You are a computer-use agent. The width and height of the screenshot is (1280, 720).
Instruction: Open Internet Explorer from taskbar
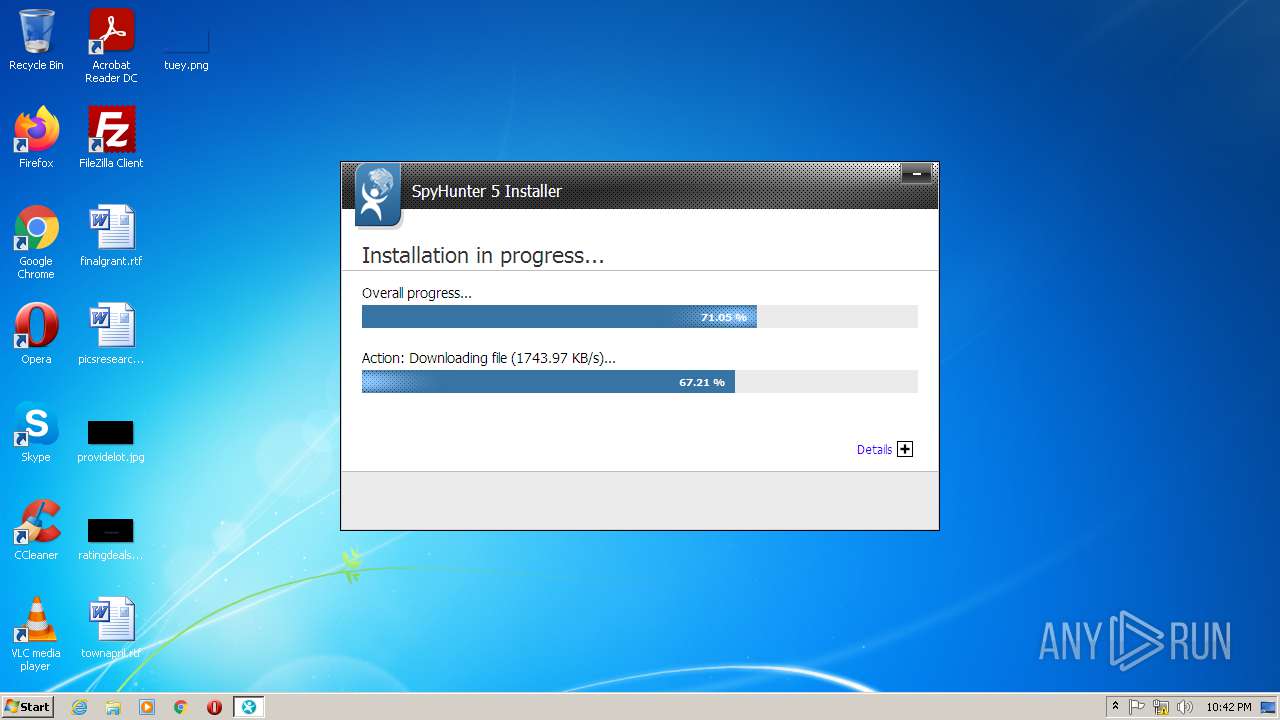coord(80,707)
